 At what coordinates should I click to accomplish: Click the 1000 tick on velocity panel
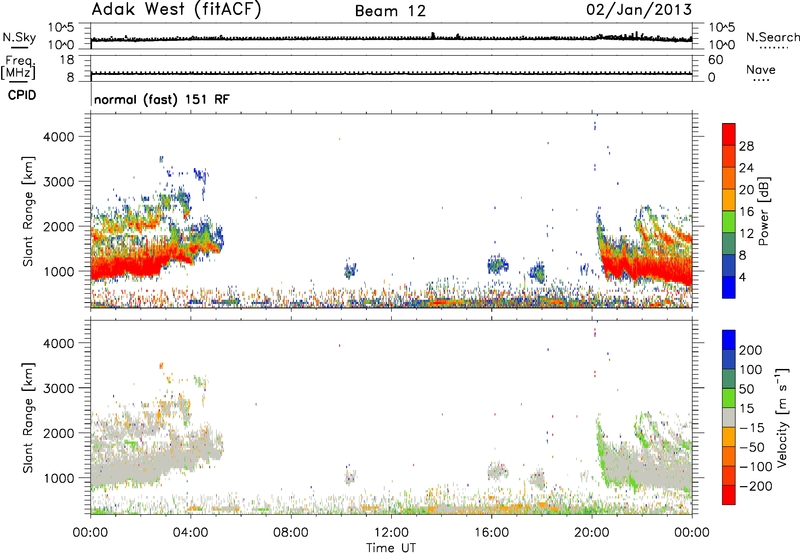[59, 478]
